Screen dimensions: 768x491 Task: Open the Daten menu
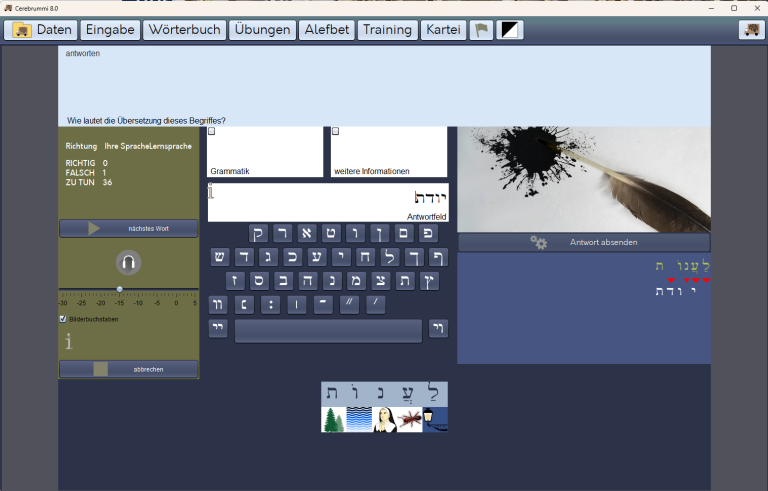point(41,30)
